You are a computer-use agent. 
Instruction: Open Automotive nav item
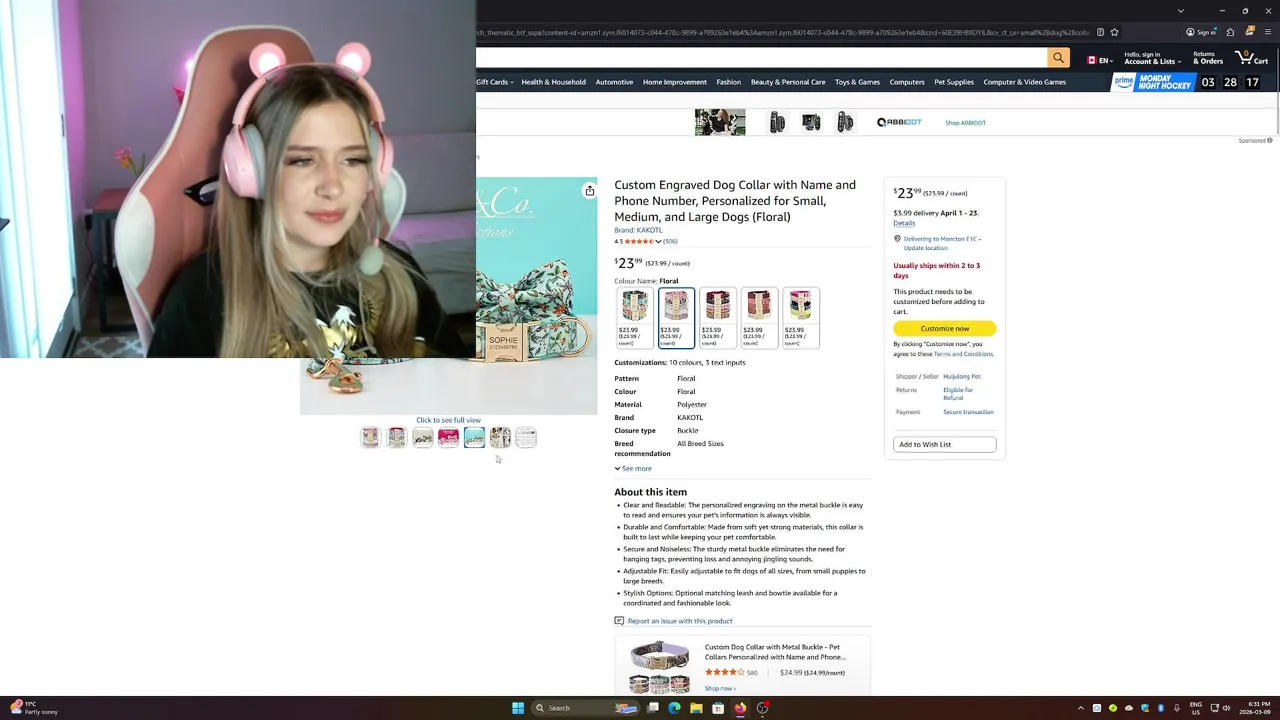coord(614,82)
